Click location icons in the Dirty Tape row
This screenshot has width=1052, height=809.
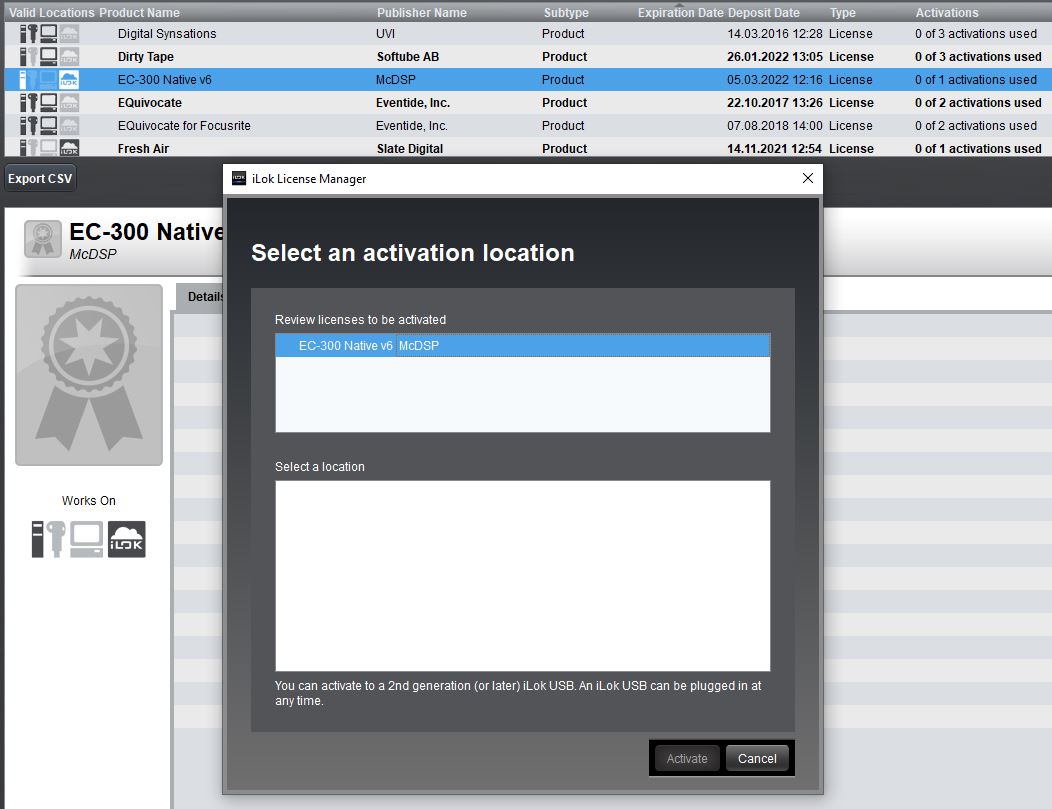[x=49, y=57]
